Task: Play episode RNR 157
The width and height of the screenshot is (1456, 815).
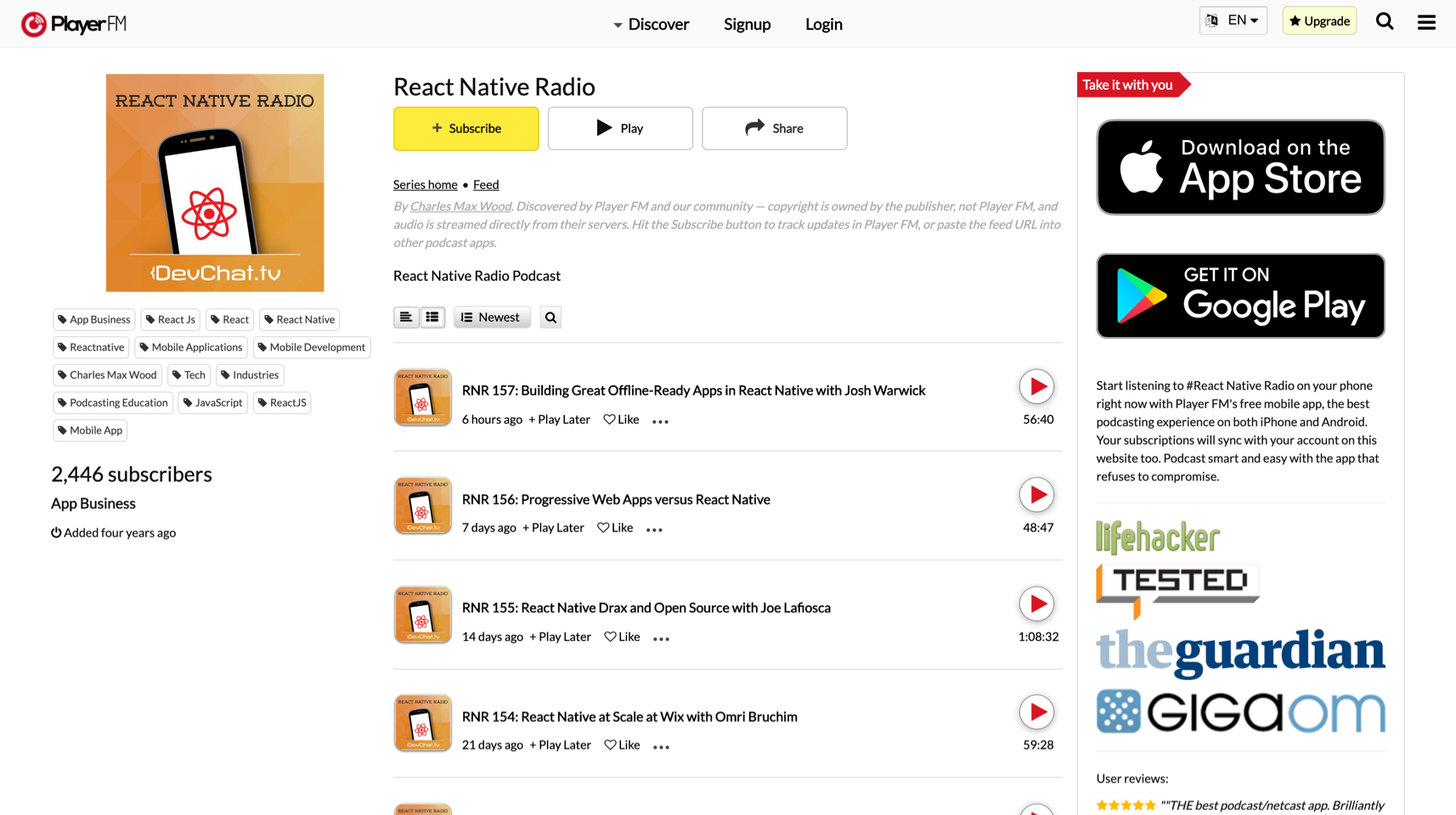Action: pos(1036,387)
